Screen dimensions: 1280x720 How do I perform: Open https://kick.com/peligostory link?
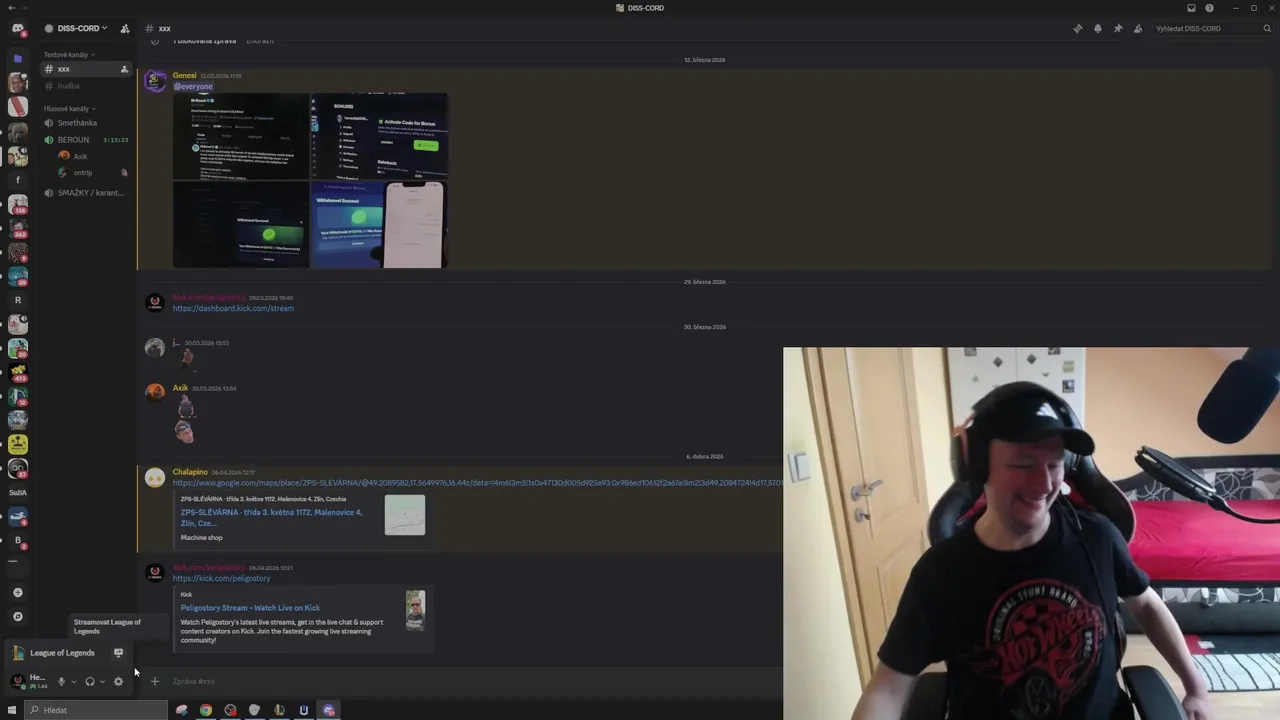pos(221,578)
